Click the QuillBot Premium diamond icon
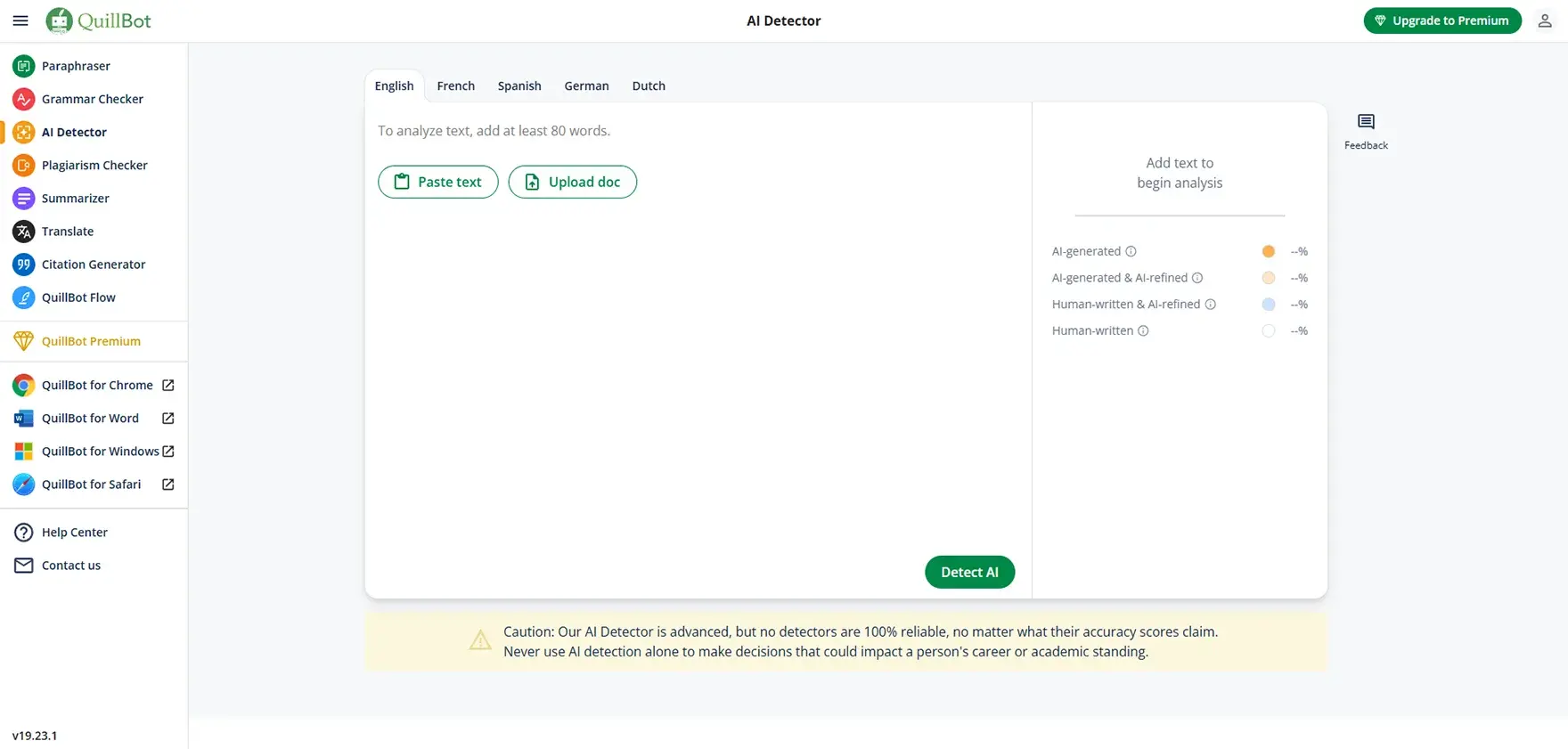Image resolution: width=1568 pixels, height=749 pixels. tap(24, 341)
